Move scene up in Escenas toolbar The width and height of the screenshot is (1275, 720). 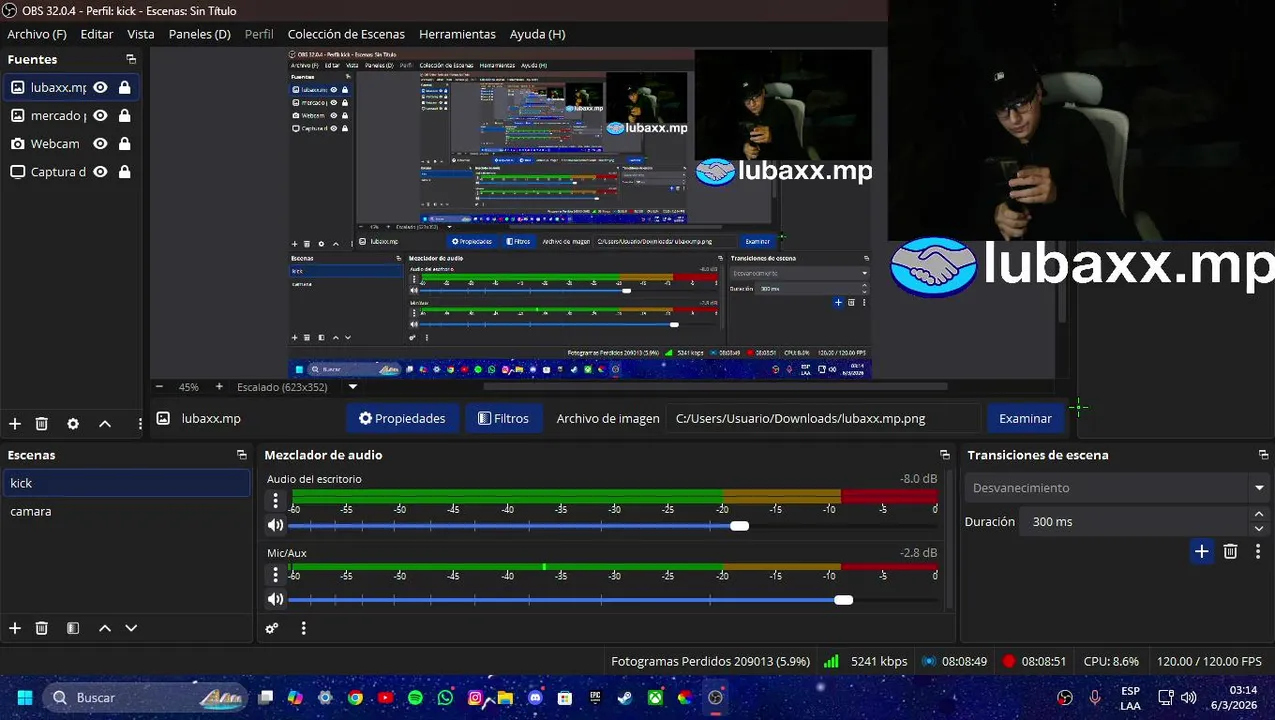(x=104, y=628)
